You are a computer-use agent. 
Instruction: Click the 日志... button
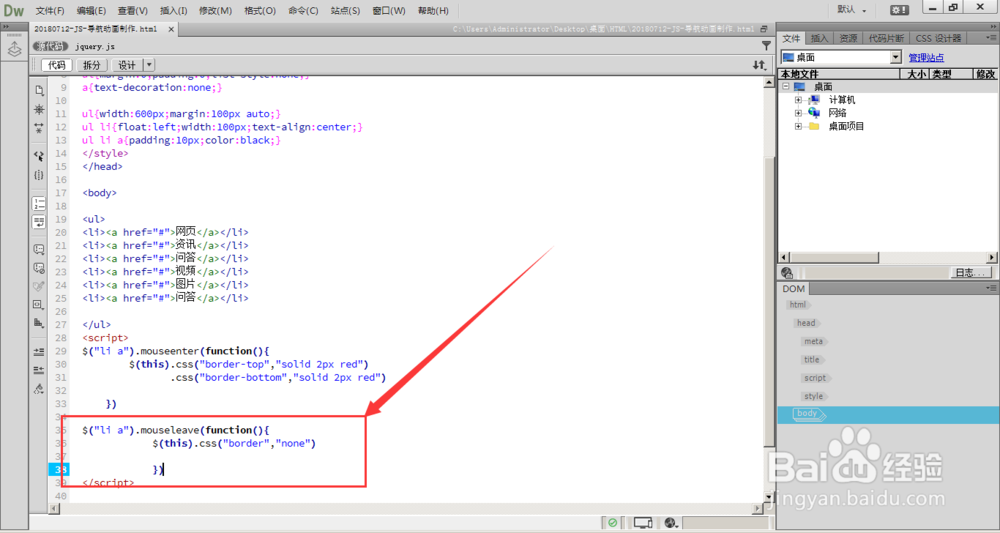[972, 273]
